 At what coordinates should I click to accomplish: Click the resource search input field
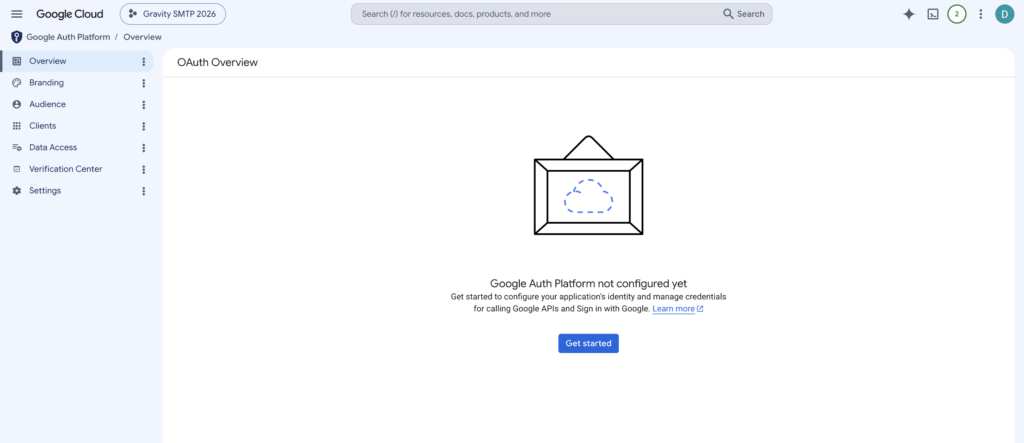536,14
